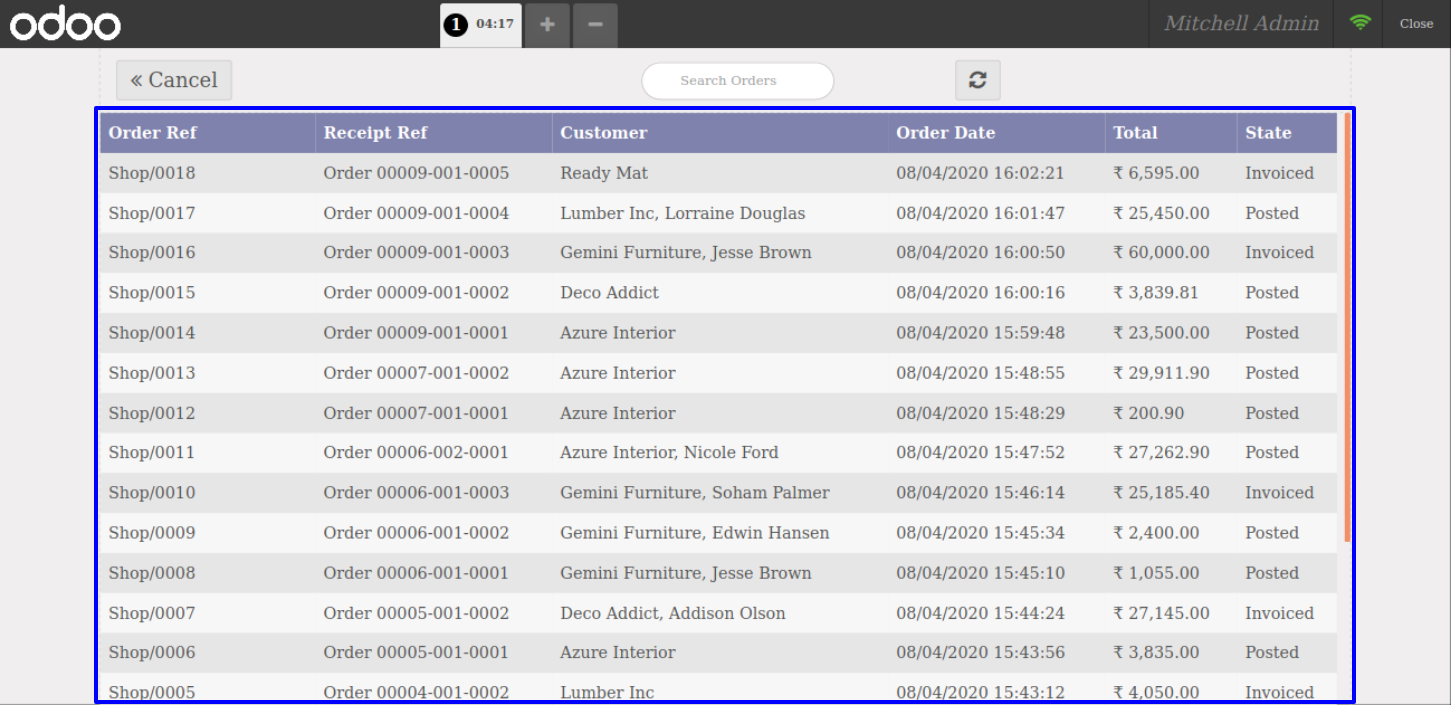This screenshot has height=705, width=1451.
Task: Delete the current order with the minus button
Action: (595, 24)
